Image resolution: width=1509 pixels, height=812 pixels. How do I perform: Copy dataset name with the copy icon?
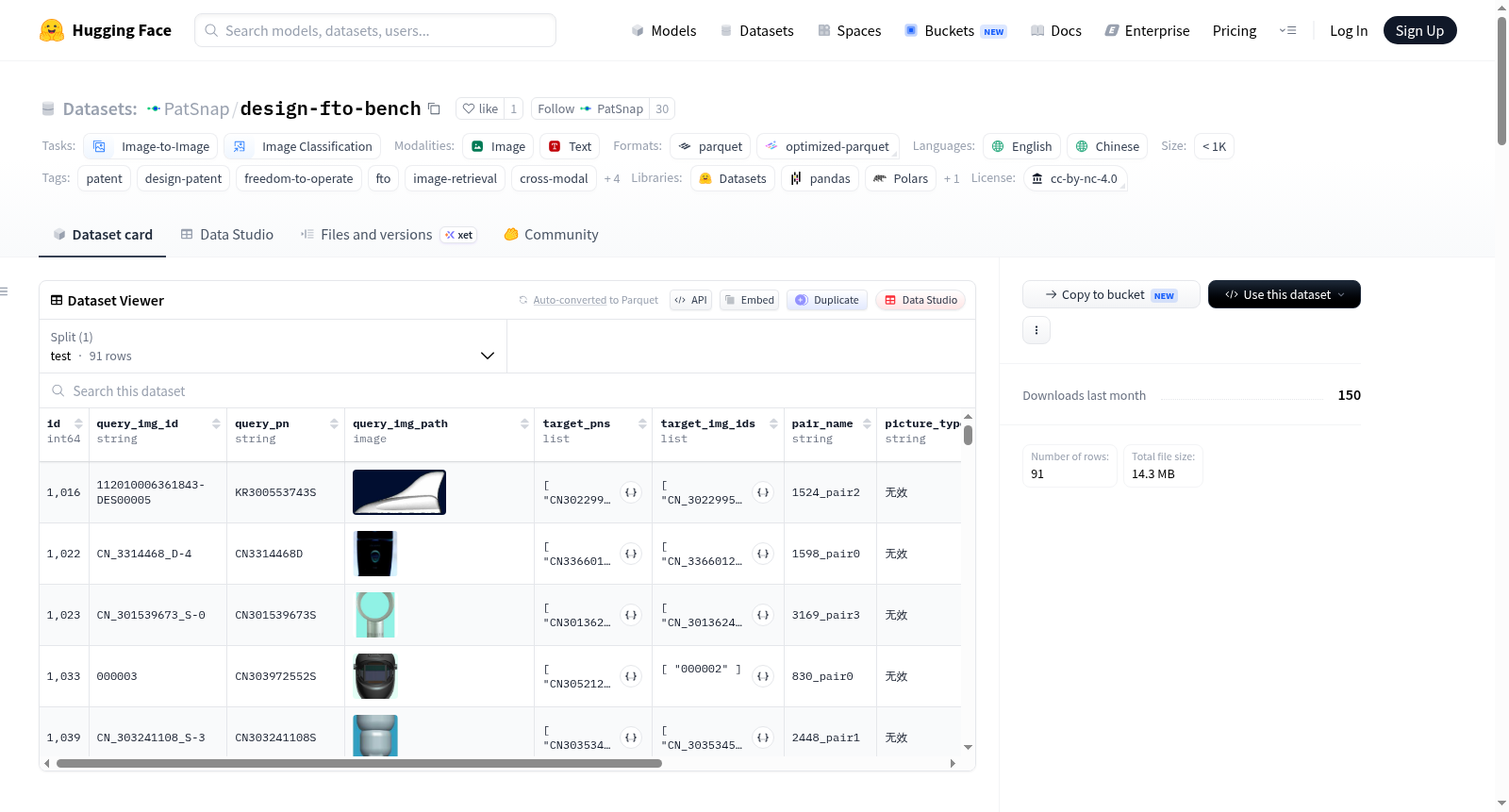434,108
